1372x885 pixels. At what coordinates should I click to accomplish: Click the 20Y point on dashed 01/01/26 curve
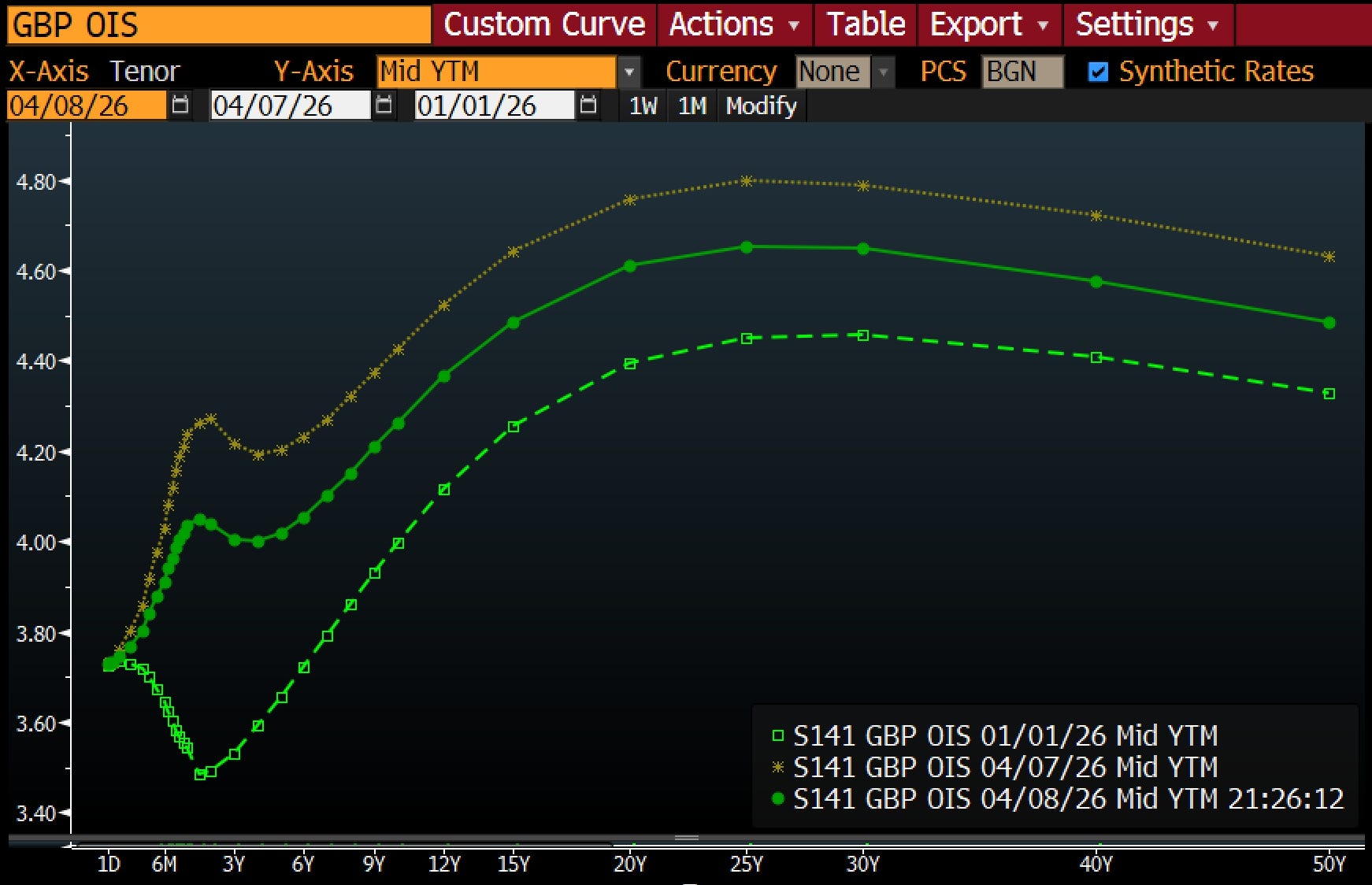(x=630, y=364)
